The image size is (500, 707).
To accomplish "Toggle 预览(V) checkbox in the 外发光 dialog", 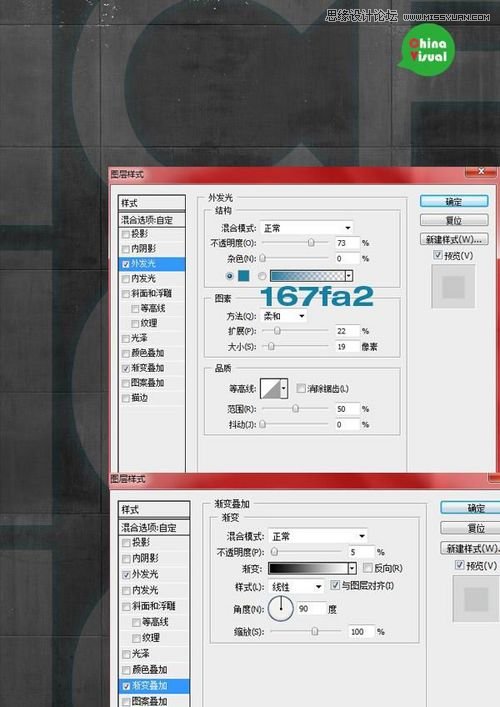I will (438, 255).
